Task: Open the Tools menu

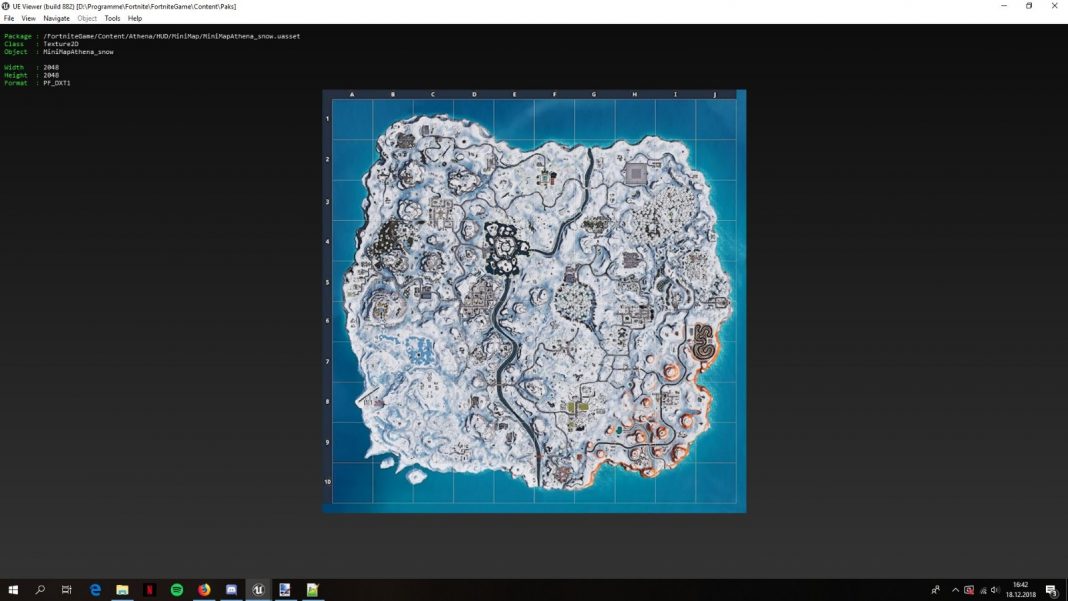Action: [112, 18]
